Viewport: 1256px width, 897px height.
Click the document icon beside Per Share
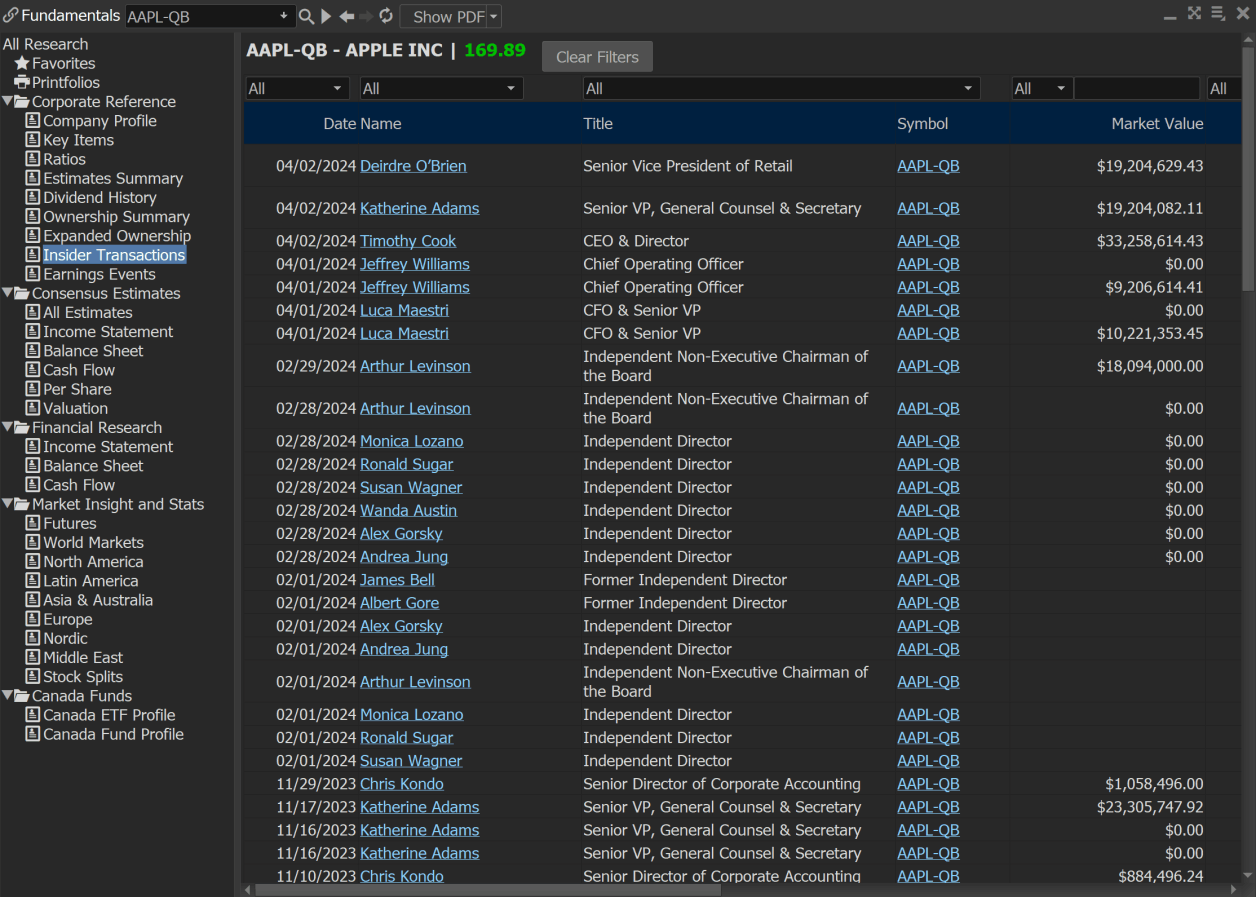click(x=33, y=389)
